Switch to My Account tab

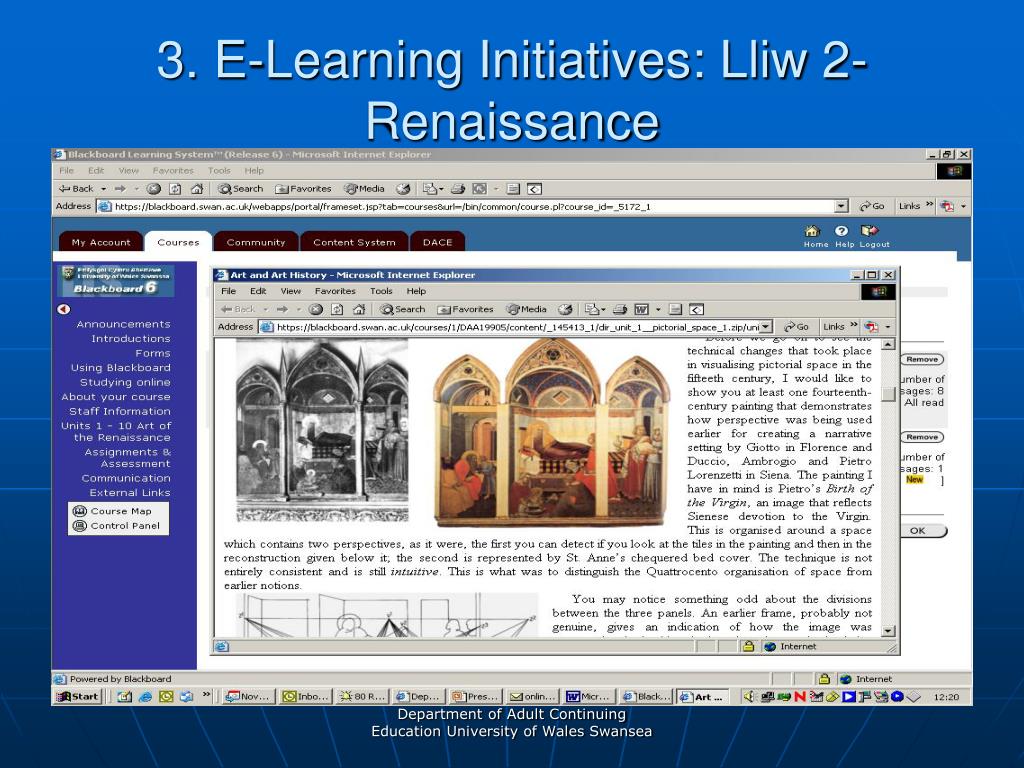tap(101, 242)
